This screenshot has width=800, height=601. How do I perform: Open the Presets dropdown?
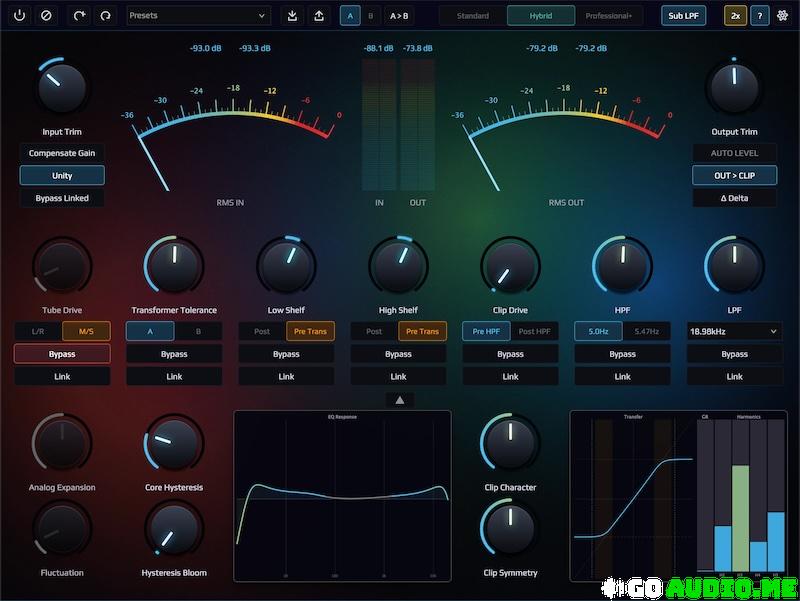pos(199,16)
